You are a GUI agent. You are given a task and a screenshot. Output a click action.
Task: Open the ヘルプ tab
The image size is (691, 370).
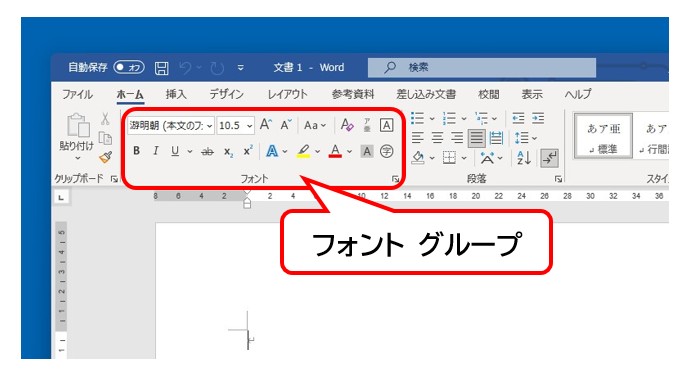[578, 94]
